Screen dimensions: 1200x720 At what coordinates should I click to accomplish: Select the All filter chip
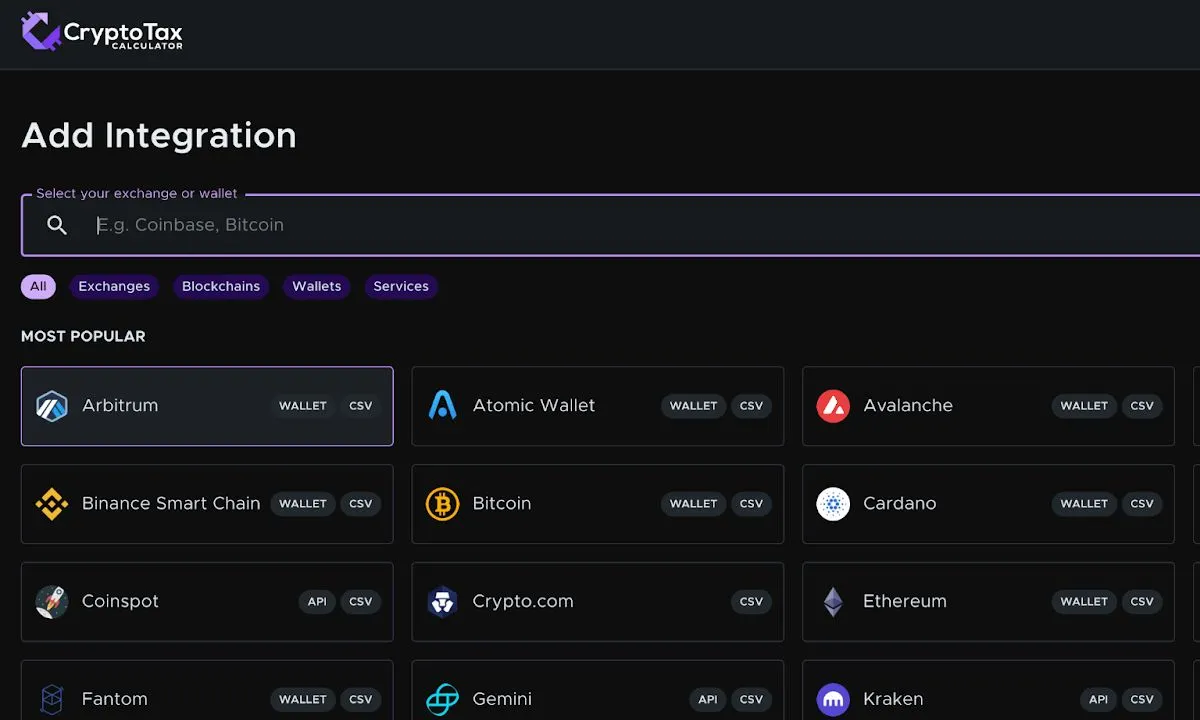pyautogui.click(x=38, y=287)
